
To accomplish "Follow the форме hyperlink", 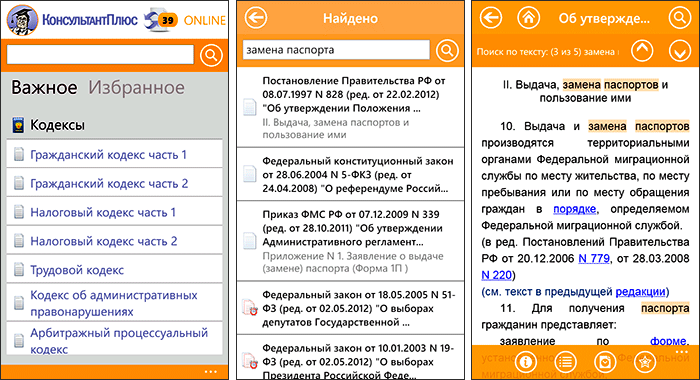I will coord(668,341).
